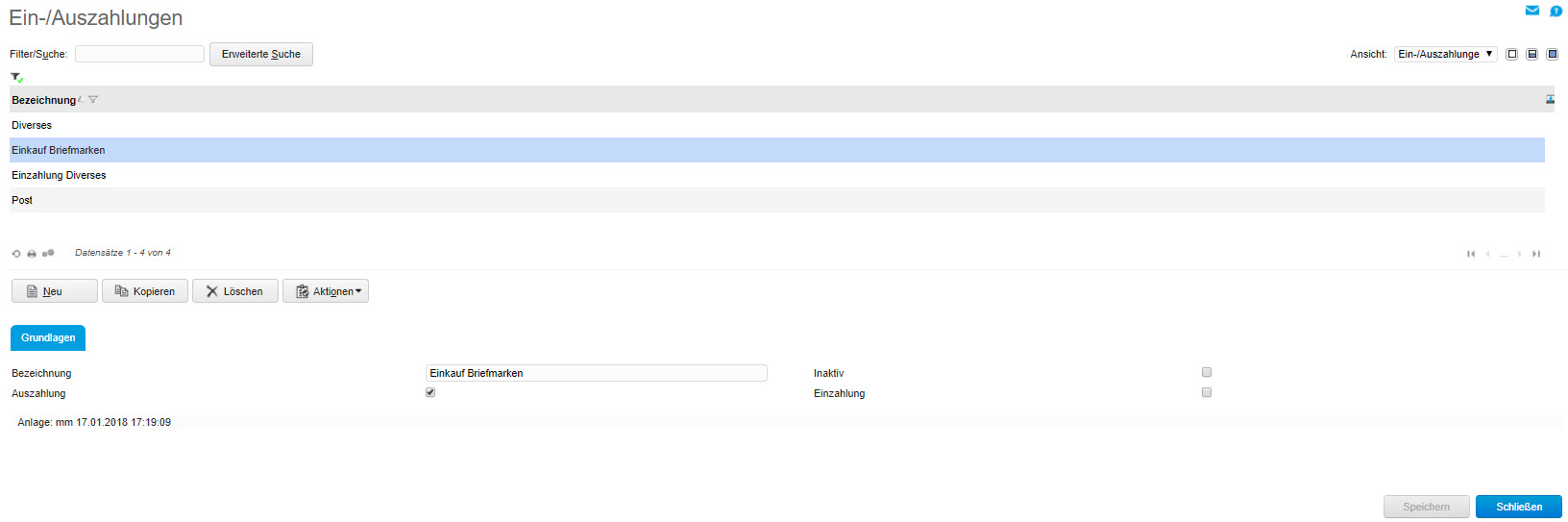Jump to the first page of records
This screenshot has height=522, width=1568.
1471,254
